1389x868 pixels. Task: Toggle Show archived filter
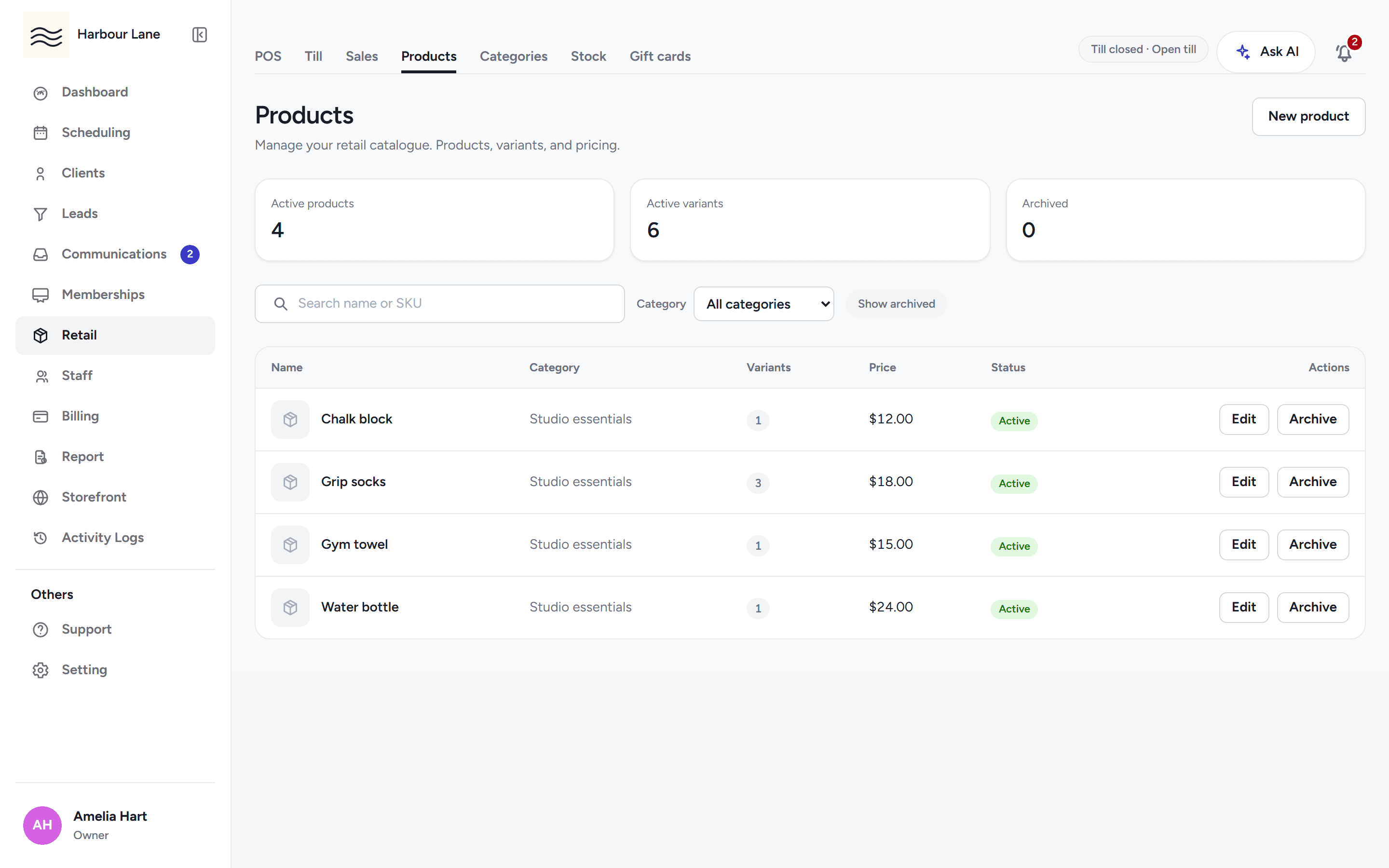pyautogui.click(x=896, y=304)
